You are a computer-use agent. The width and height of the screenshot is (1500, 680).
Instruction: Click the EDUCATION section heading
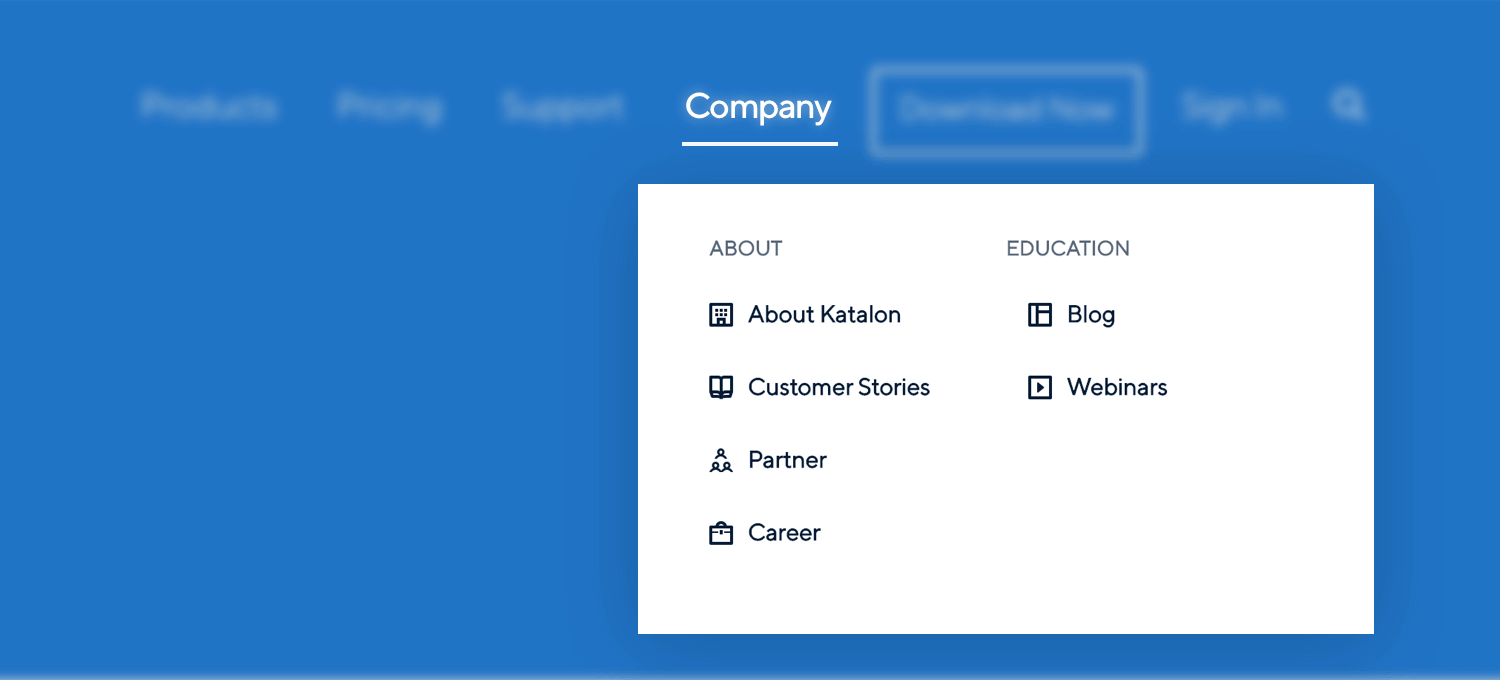(x=1068, y=249)
